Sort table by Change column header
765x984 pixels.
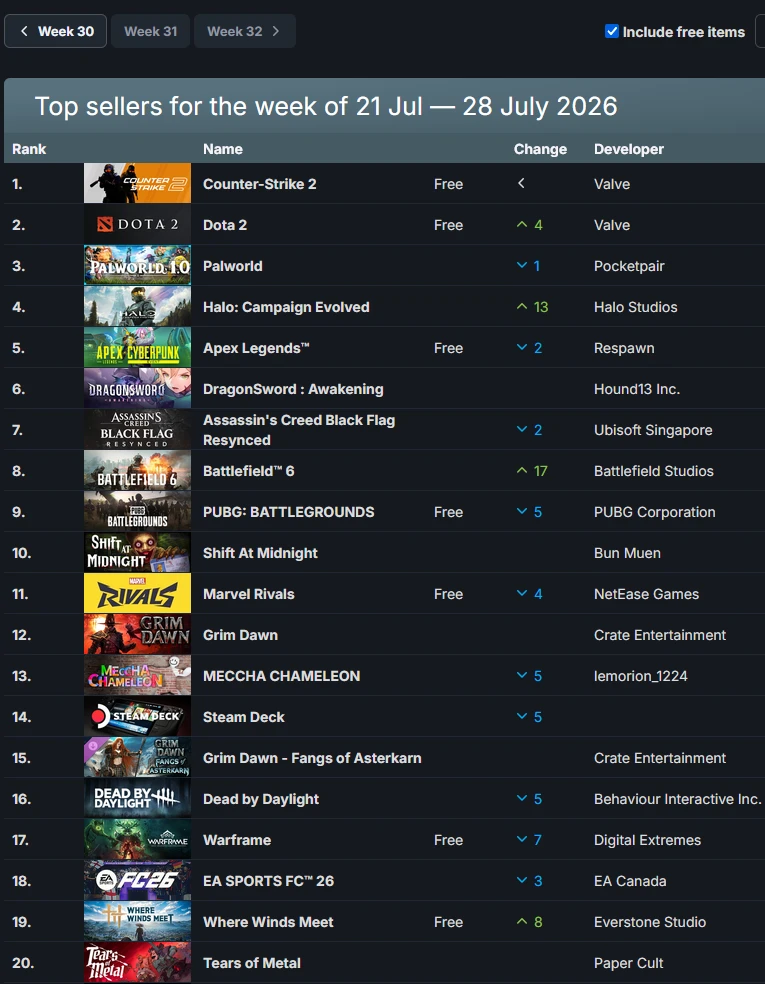pyautogui.click(x=540, y=149)
